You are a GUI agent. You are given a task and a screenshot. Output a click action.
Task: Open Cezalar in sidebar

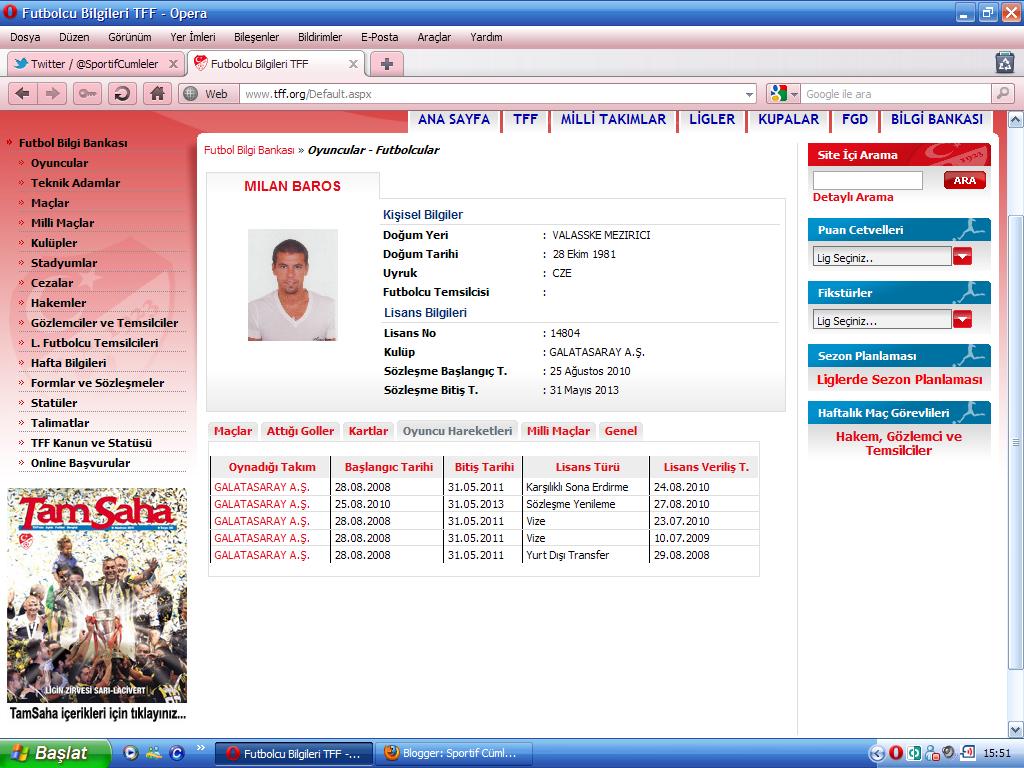[x=52, y=283]
